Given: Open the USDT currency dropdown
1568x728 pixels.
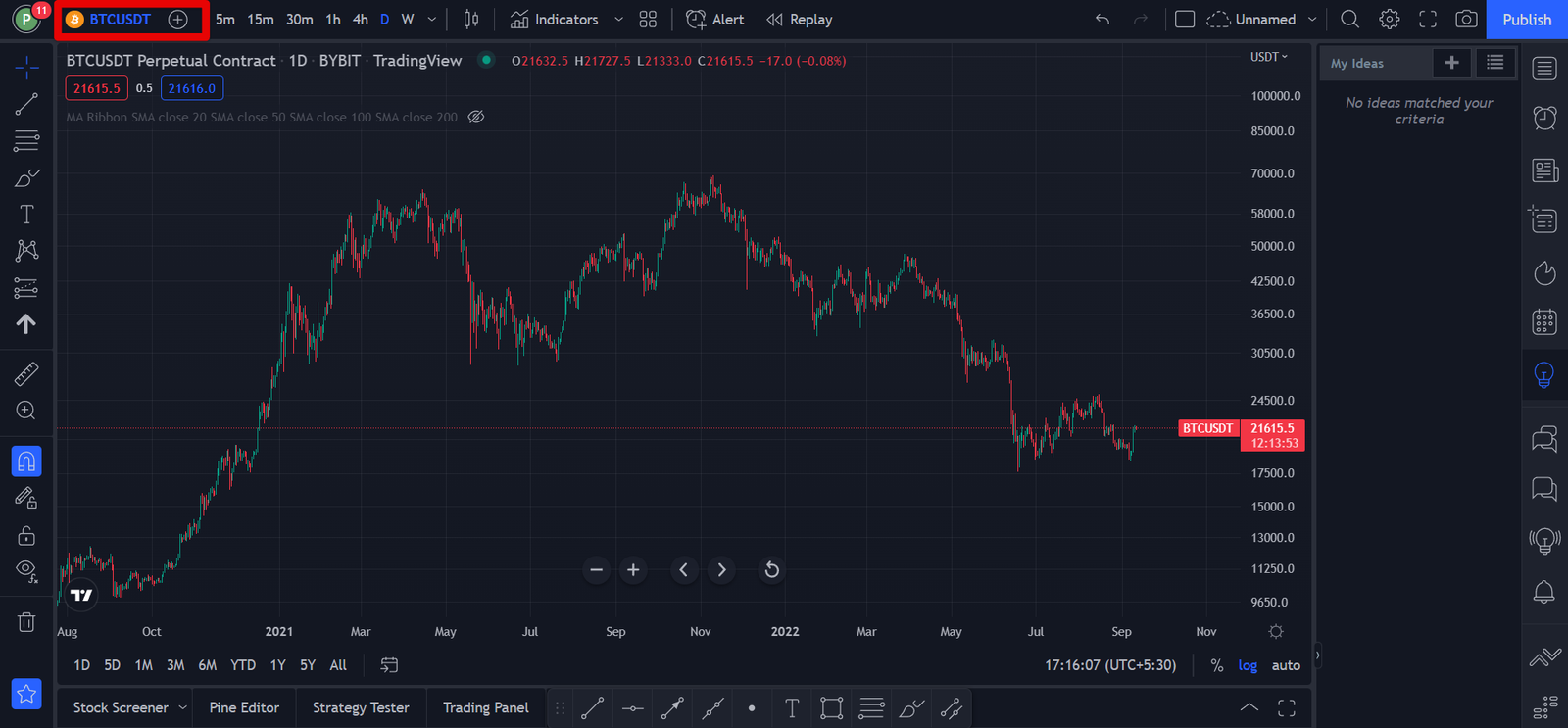Looking at the screenshot, I should pos(1269,57).
